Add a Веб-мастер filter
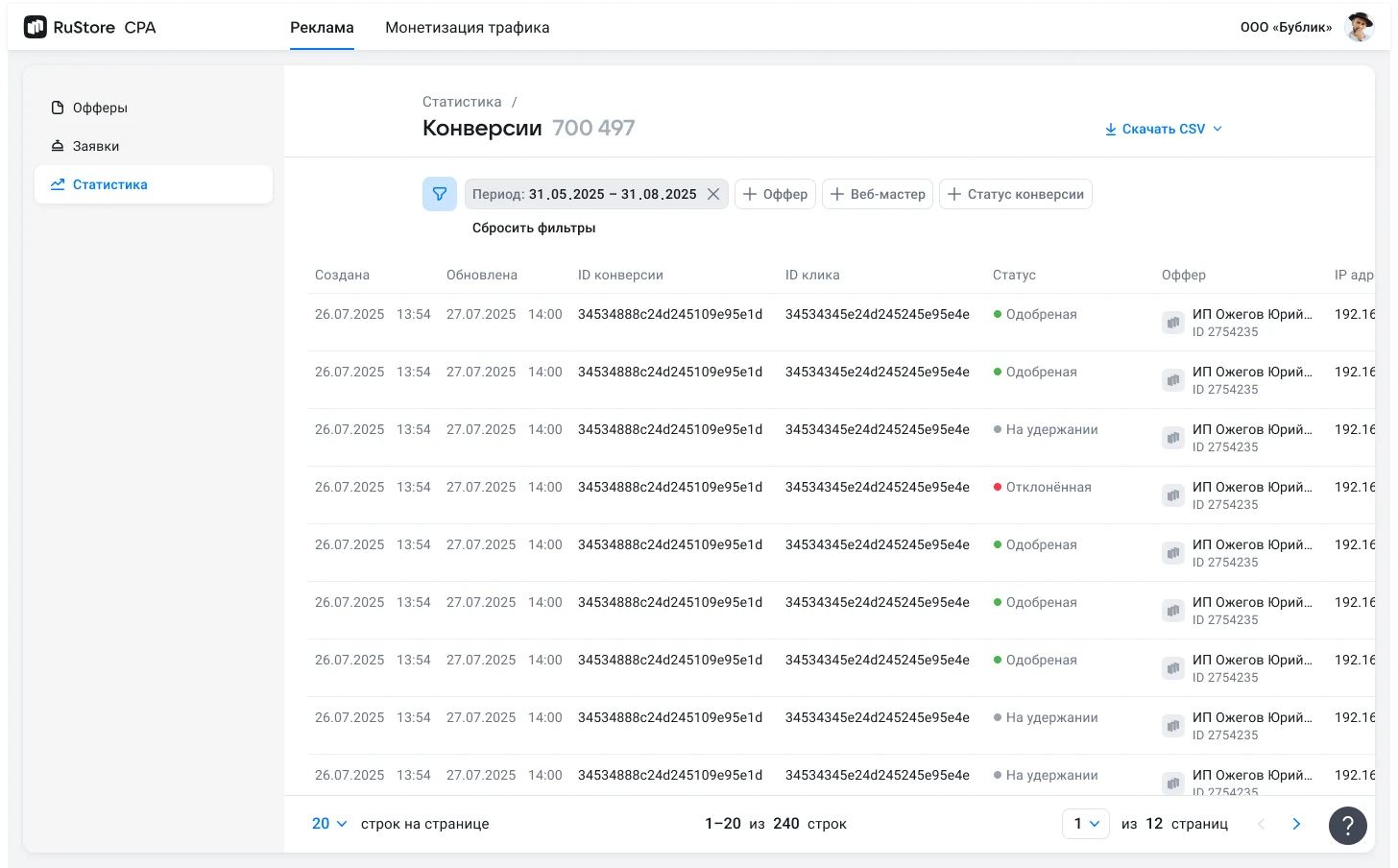Image resolution: width=1398 pixels, height=868 pixels. pos(877,194)
